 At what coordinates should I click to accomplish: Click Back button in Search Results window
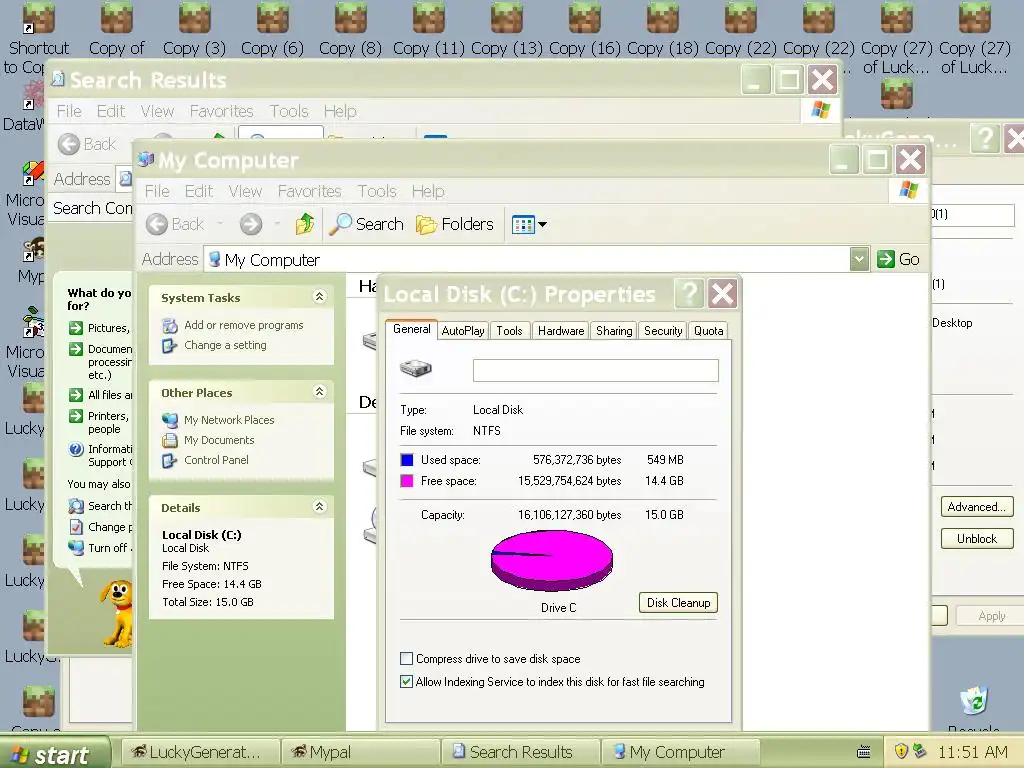click(x=88, y=144)
